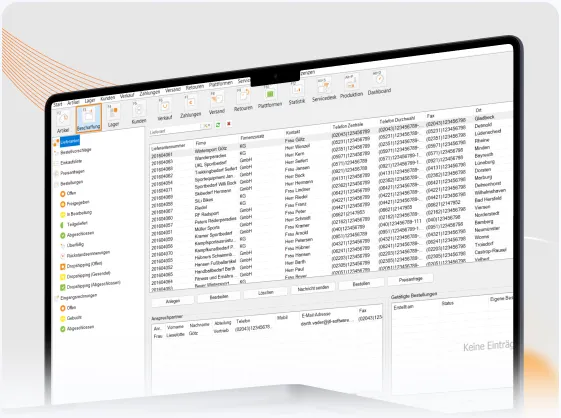Click the Nachricht senden button
This screenshot has height=418, width=561.
click(313, 287)
